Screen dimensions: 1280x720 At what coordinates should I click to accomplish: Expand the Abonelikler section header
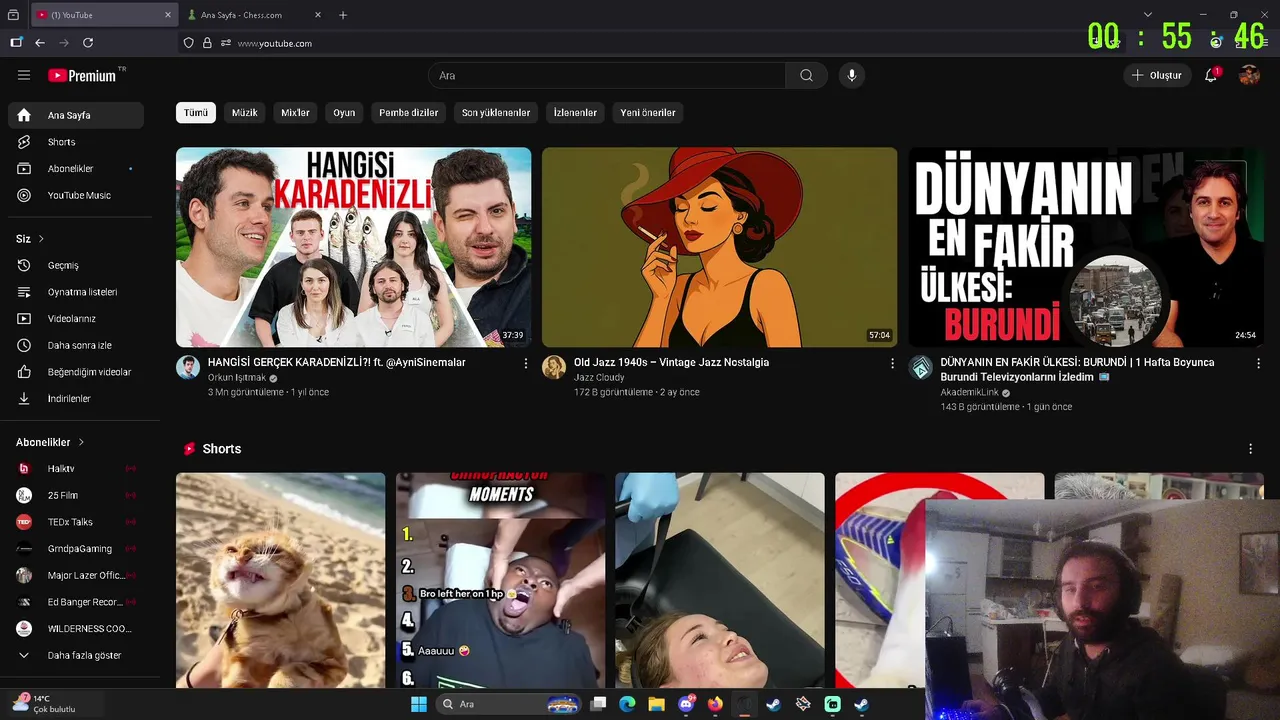[x=50, y=442]
